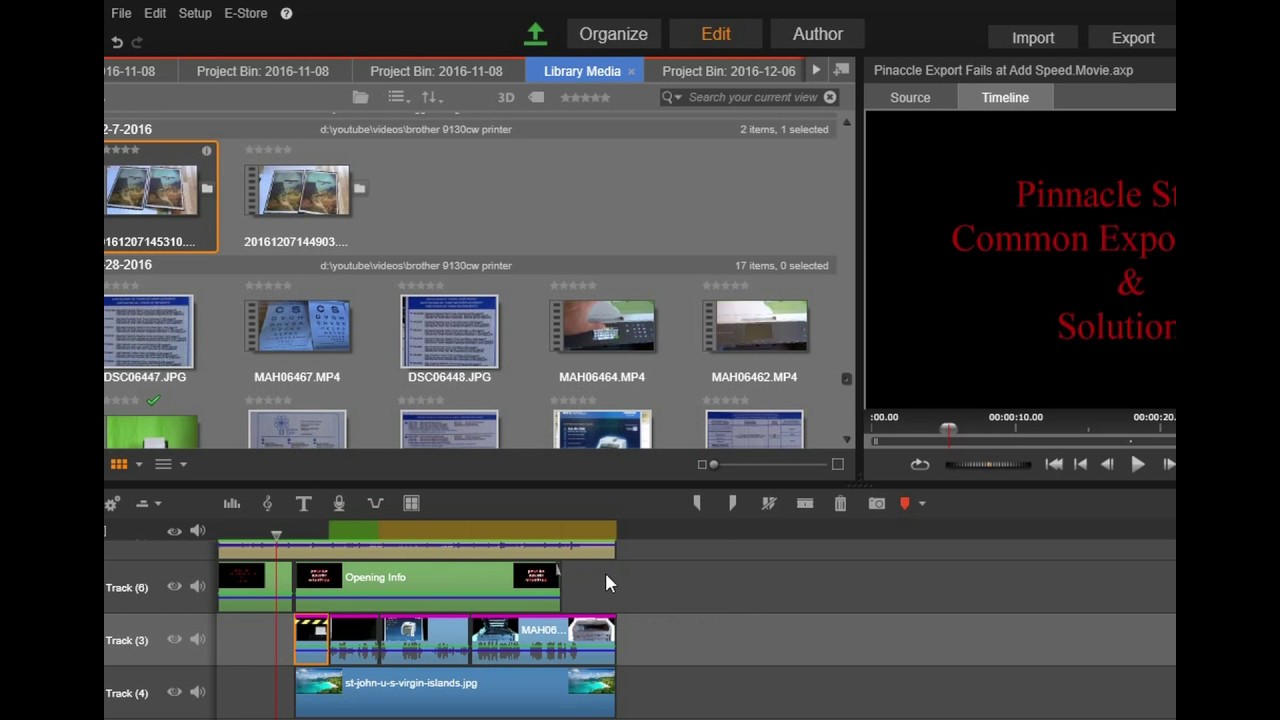Expand the search options magnifier dropdown
The image size is (1280, 720).
point(671,97)
